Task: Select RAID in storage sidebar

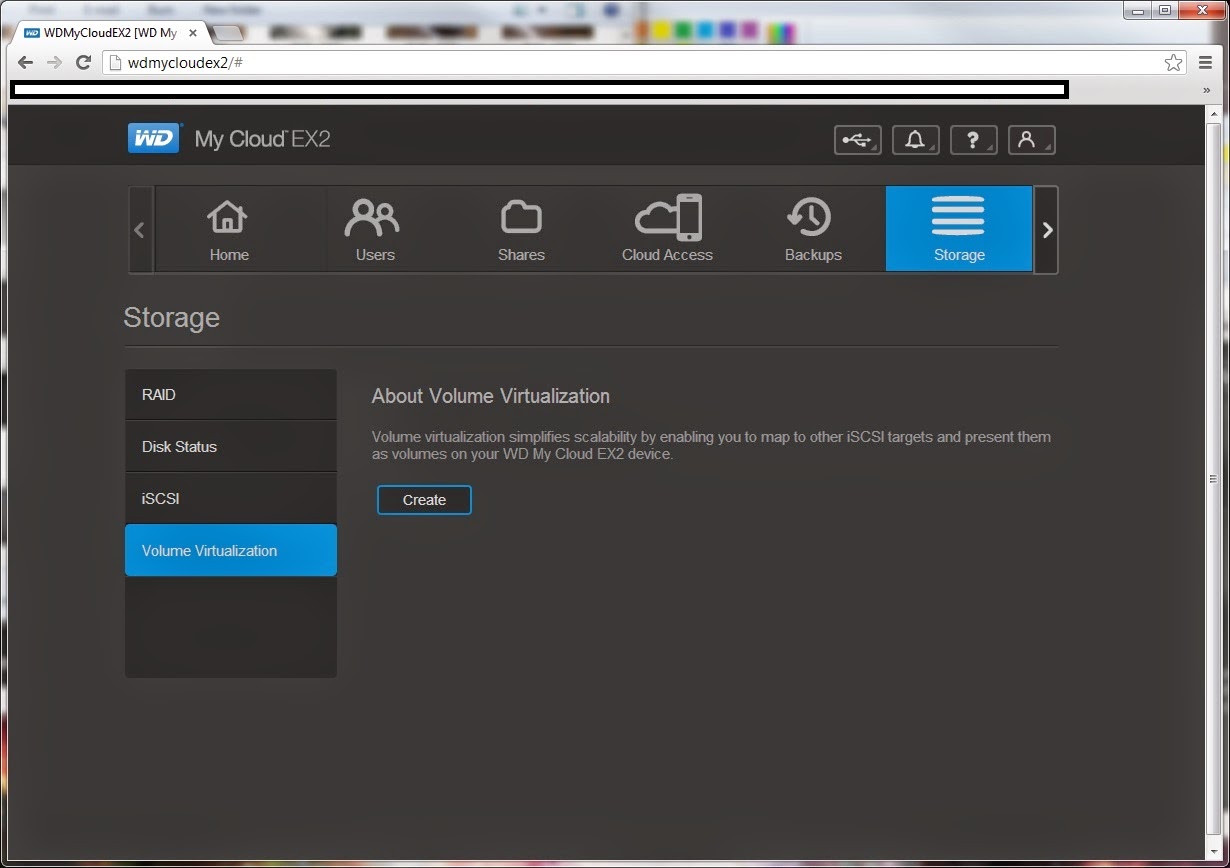Action: 231,395
